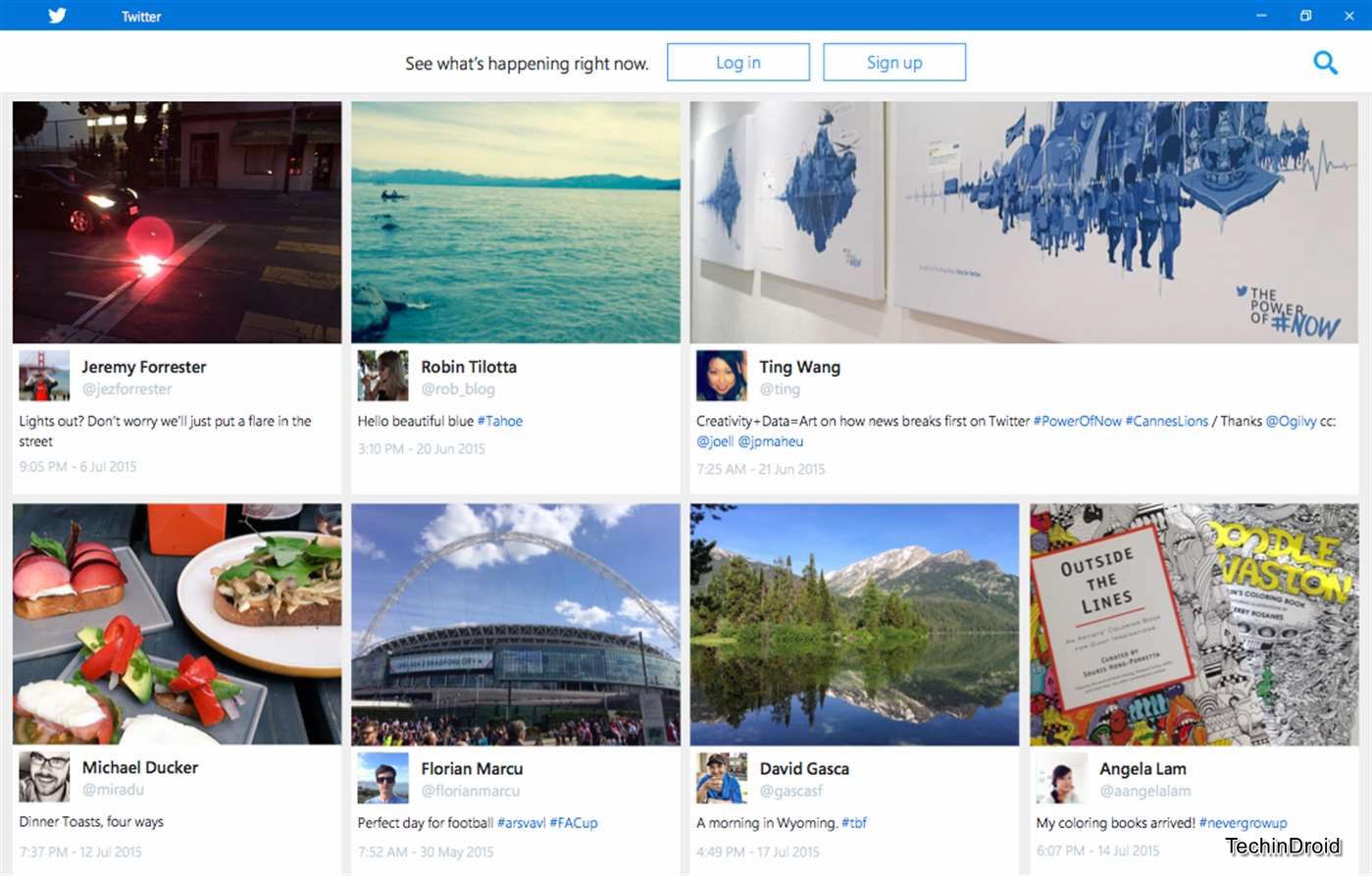Click Angela Lam's profile avatar

point(1061,778)
